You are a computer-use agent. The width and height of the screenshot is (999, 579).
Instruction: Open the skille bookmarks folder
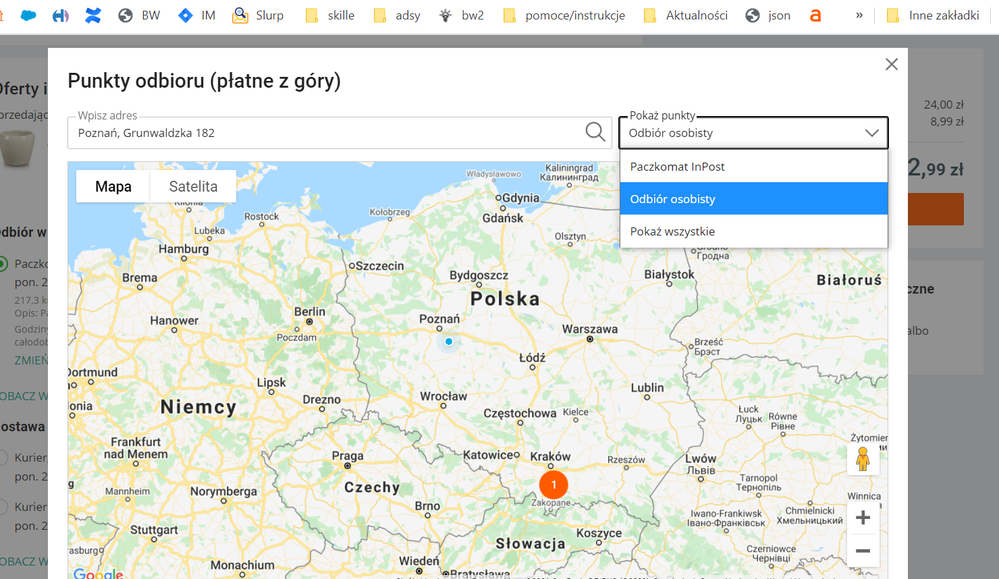(x=329, y=15)
